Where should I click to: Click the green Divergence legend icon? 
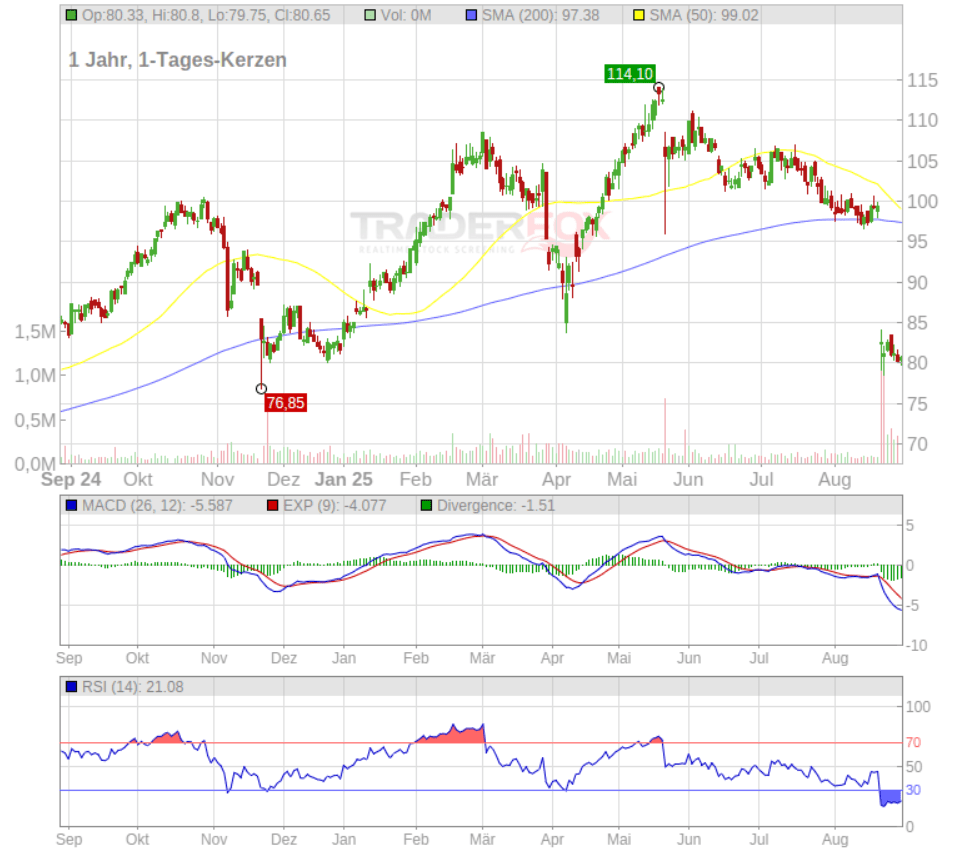point(428,505)
